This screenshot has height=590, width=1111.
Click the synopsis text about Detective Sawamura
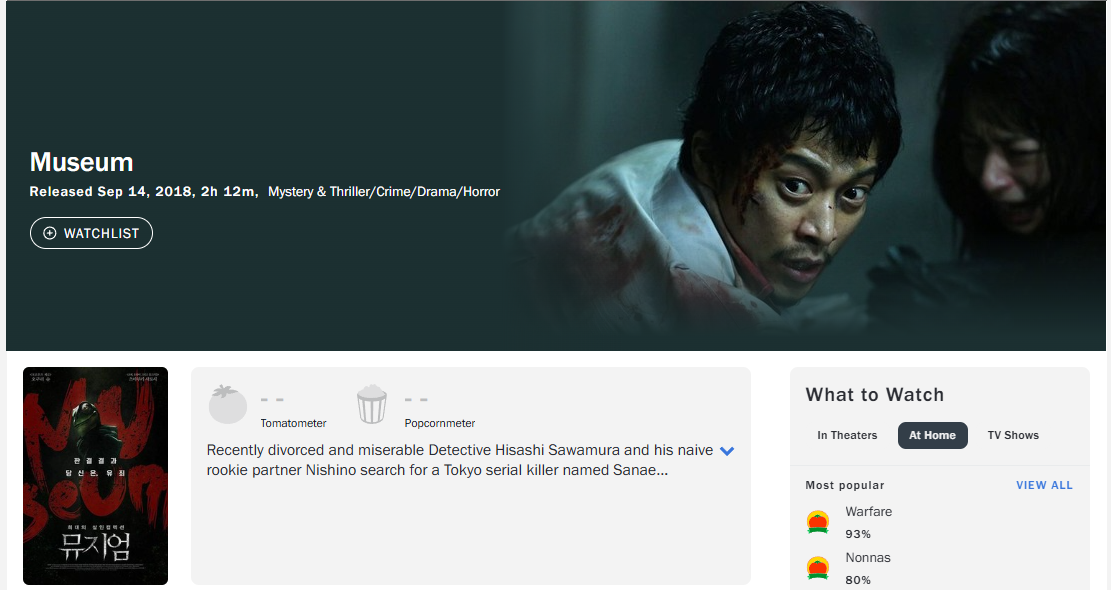coord(459,460)
